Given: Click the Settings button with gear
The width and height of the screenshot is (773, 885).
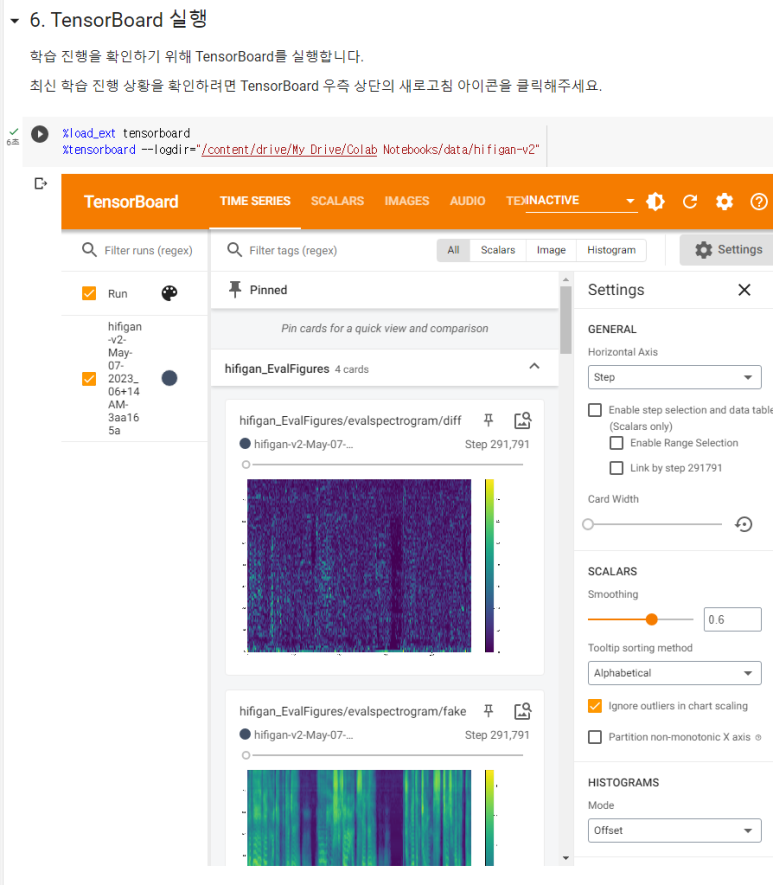Looking at the screenshot, I should click(728, 249).
